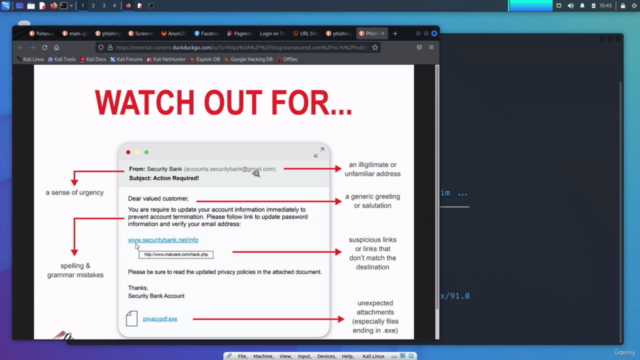Click the show desktop panel icon
The height and width of the screenshot is (360, 640).
[x=19, y=6]
